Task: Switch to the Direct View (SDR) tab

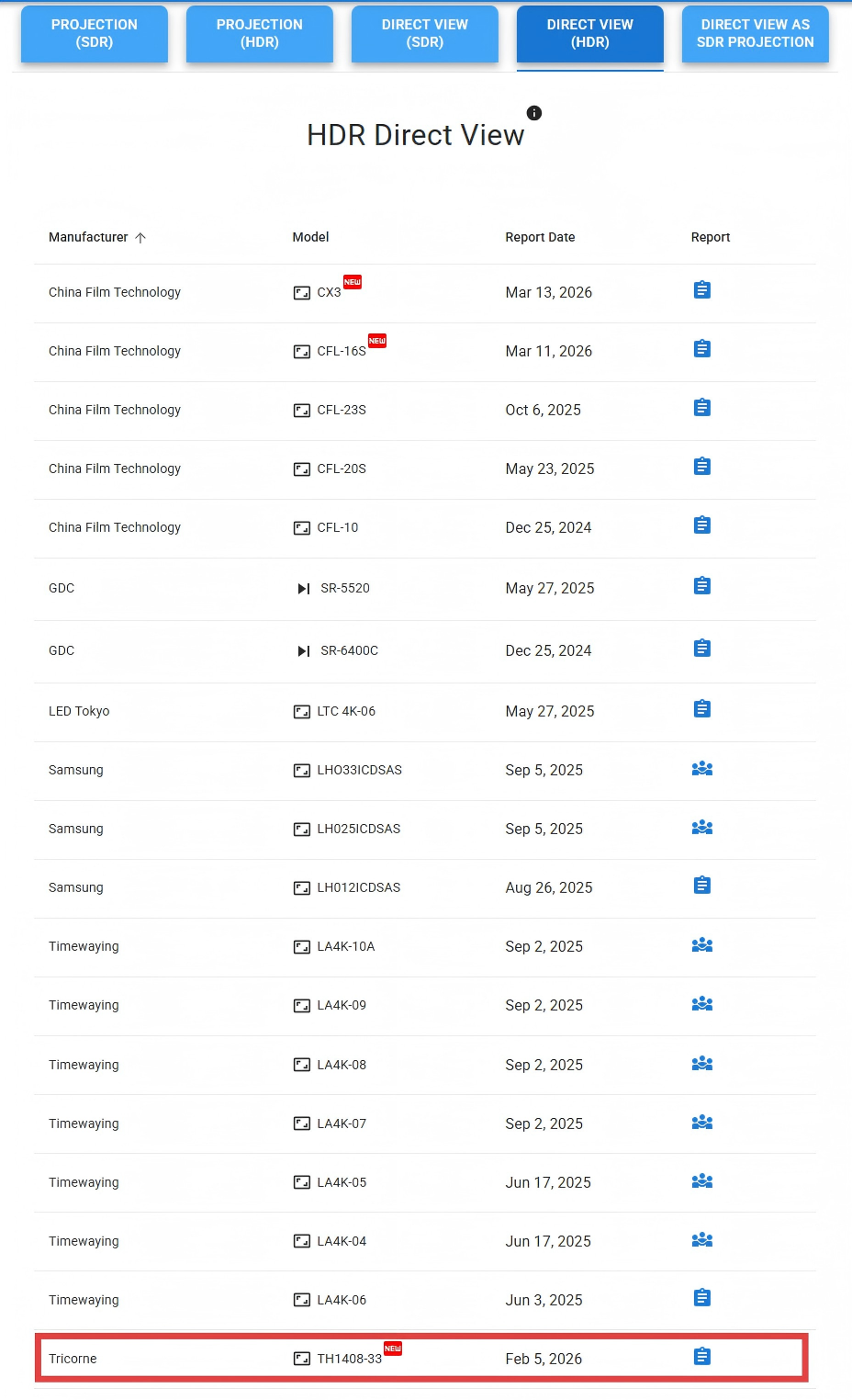Action: (425, 34)
